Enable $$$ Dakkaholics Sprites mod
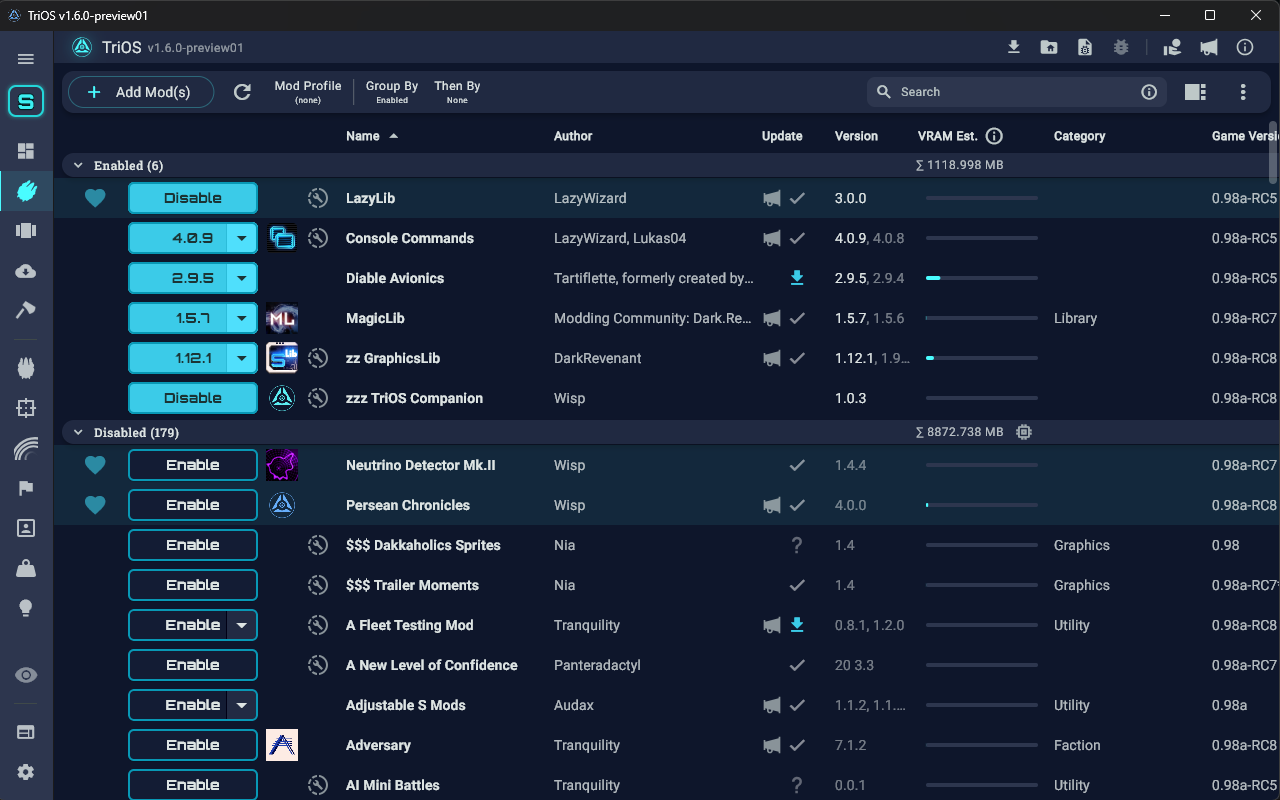Viewport: 1280px width, 800px height. [x=193, y=545]
